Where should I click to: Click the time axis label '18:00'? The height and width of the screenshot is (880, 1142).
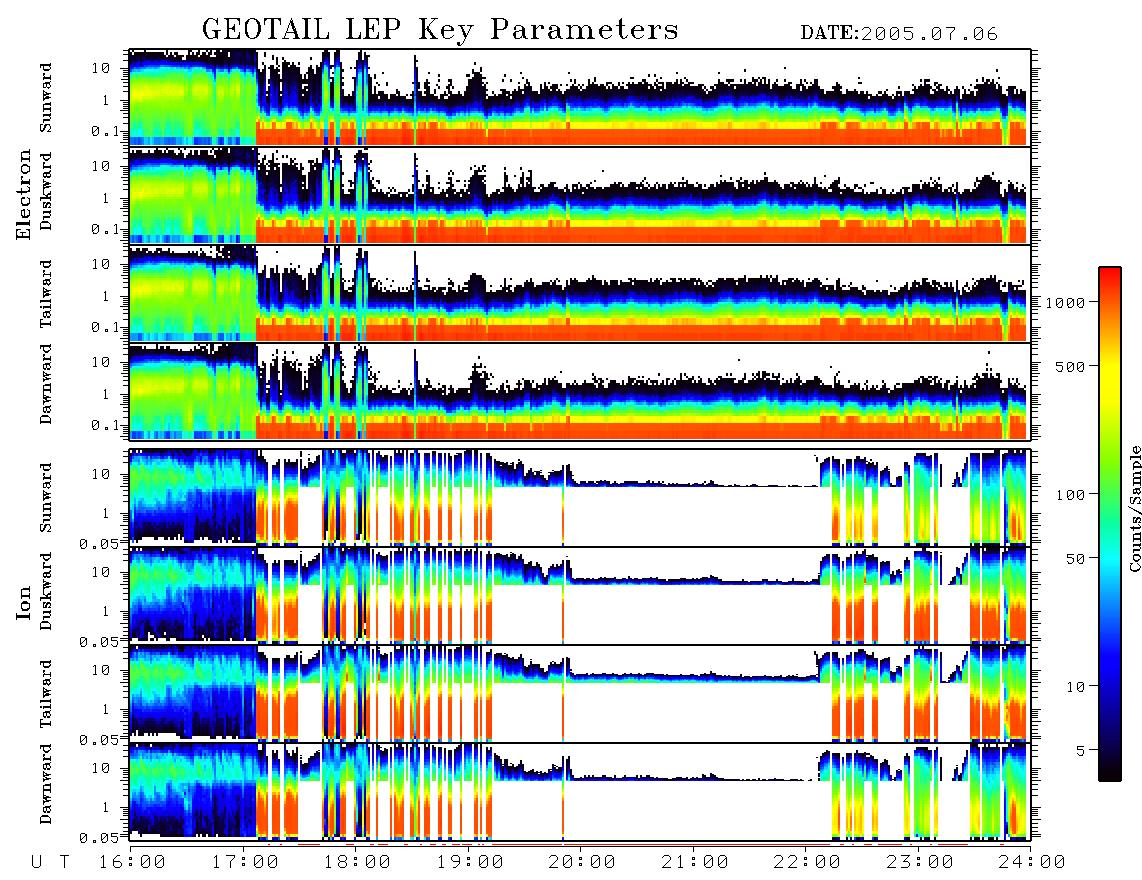[x=357, y=862]
